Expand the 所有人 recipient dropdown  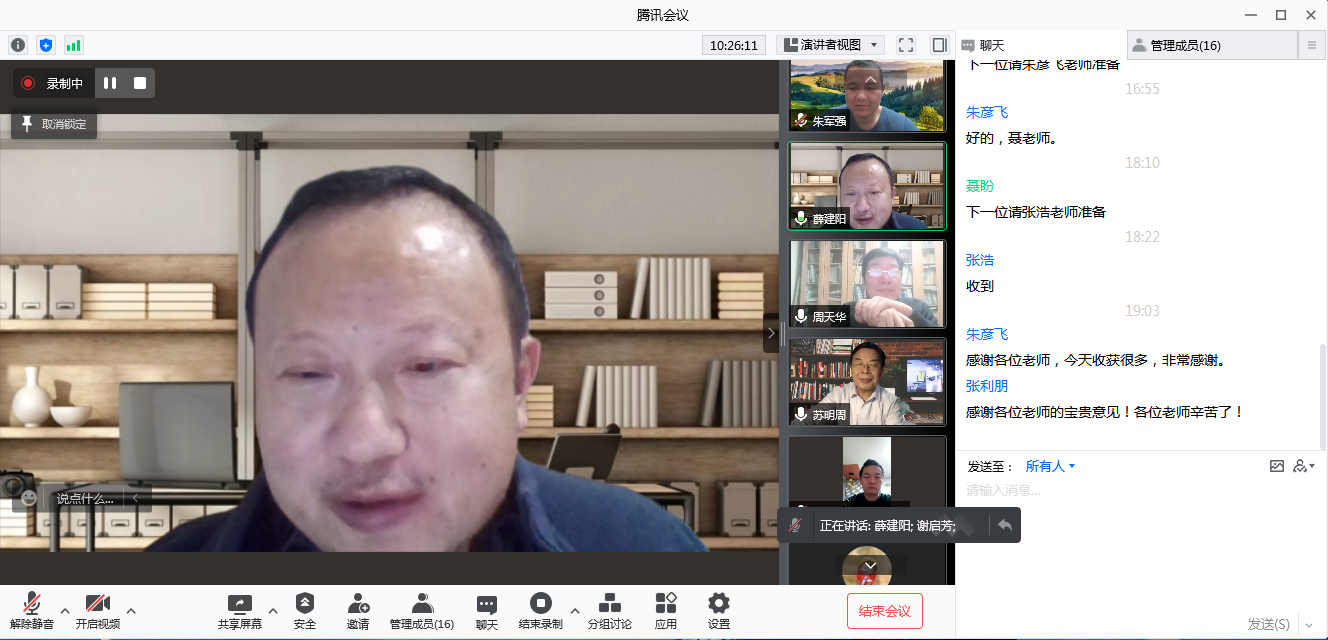pos(1050,466)
